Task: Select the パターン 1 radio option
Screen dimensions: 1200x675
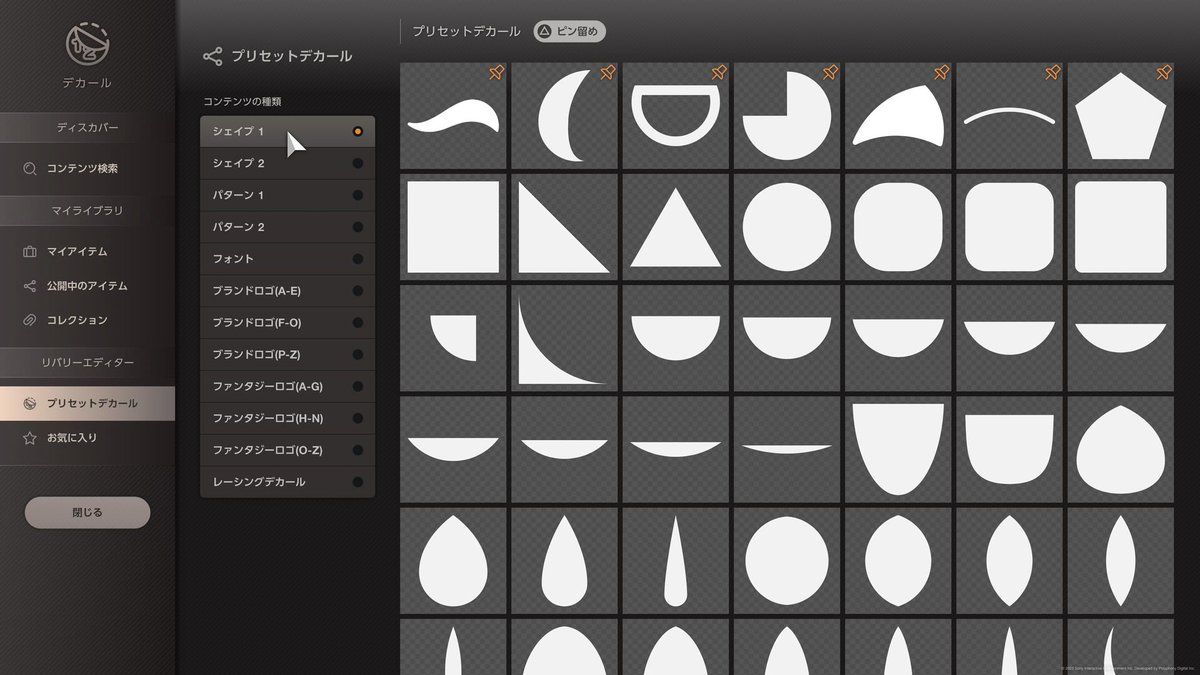Action: (358, 196)
